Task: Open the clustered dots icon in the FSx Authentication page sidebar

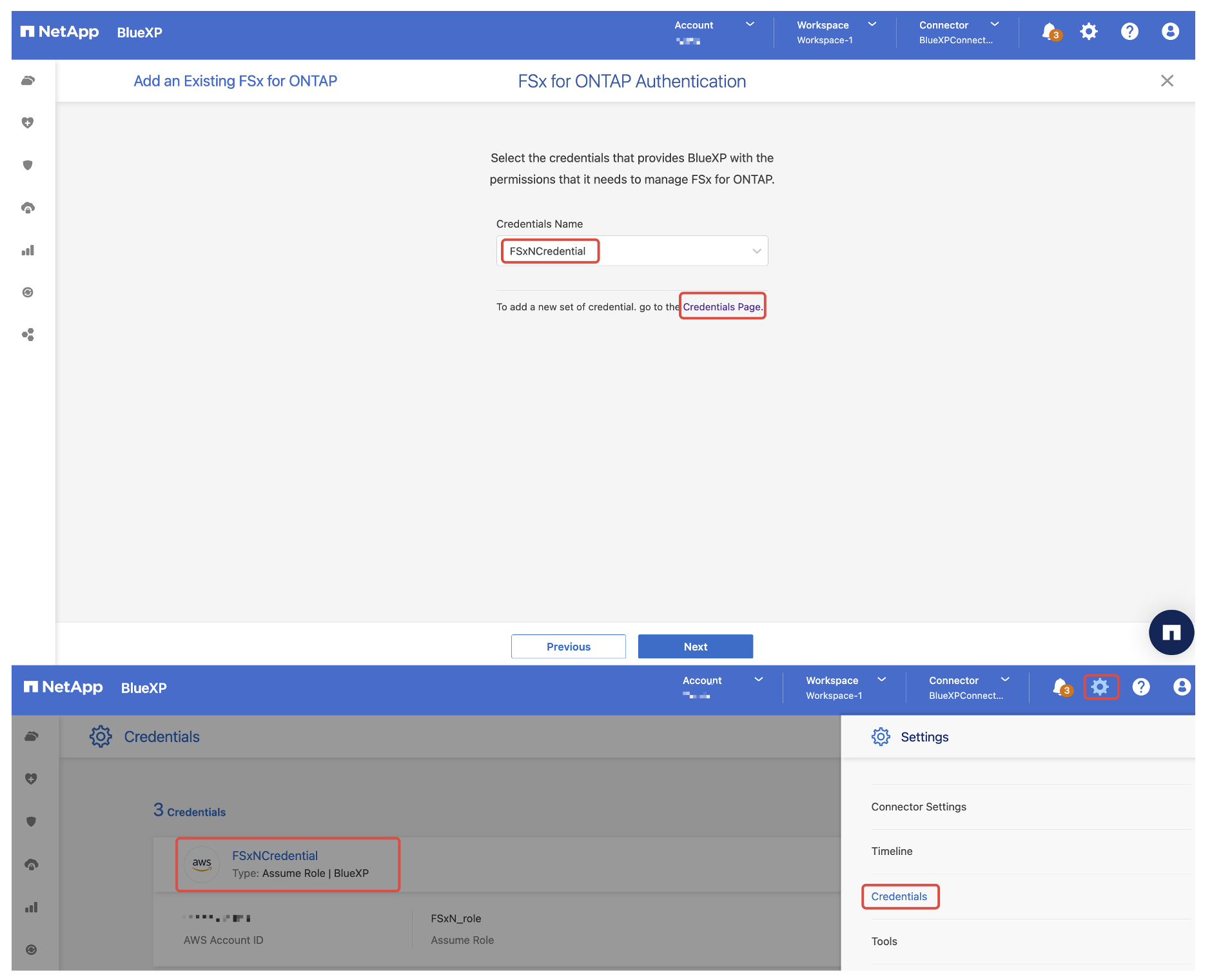Action: pos(28,335)
